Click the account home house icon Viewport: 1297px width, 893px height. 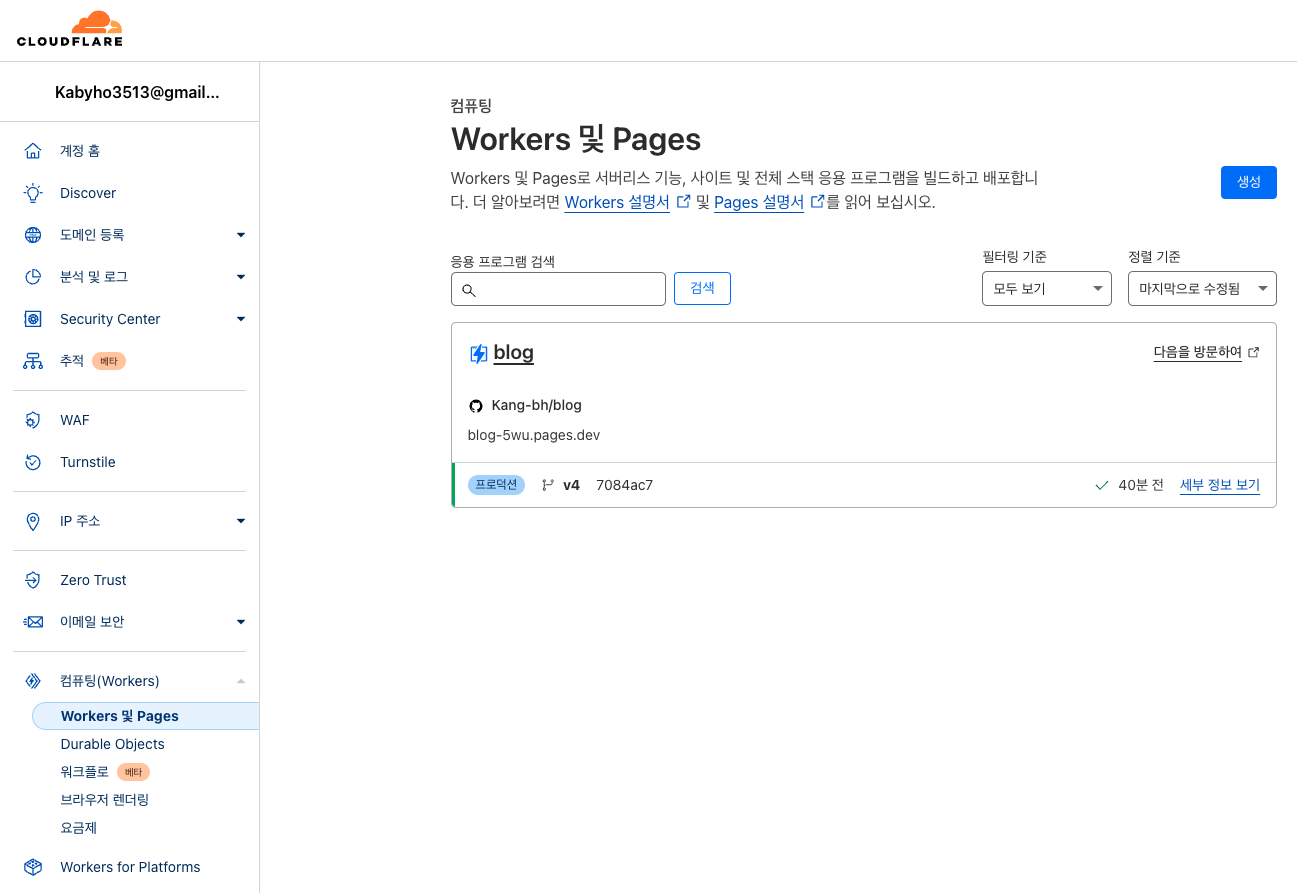point(33,151)
